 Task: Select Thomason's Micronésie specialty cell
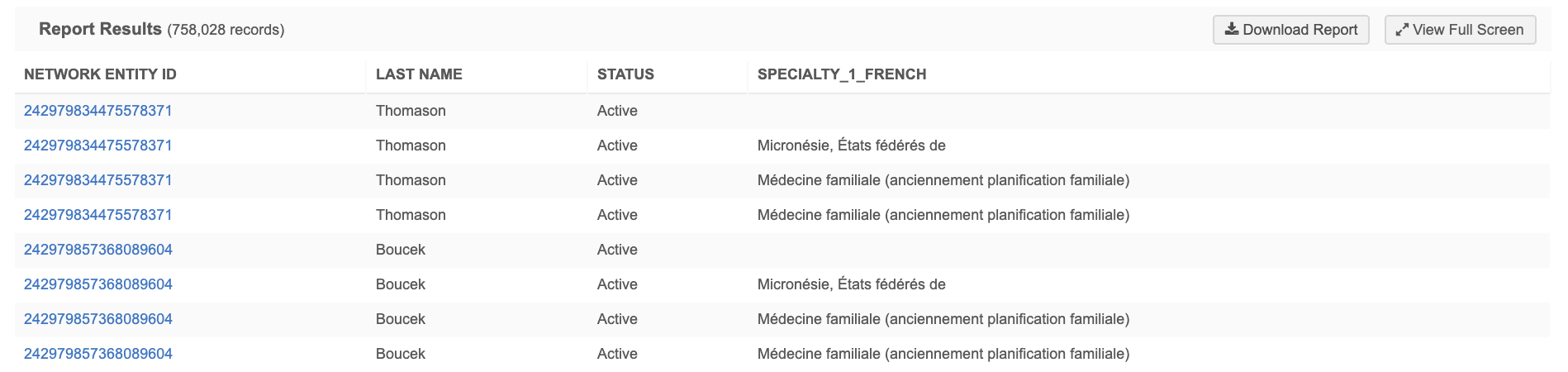(x=851, y=145)
